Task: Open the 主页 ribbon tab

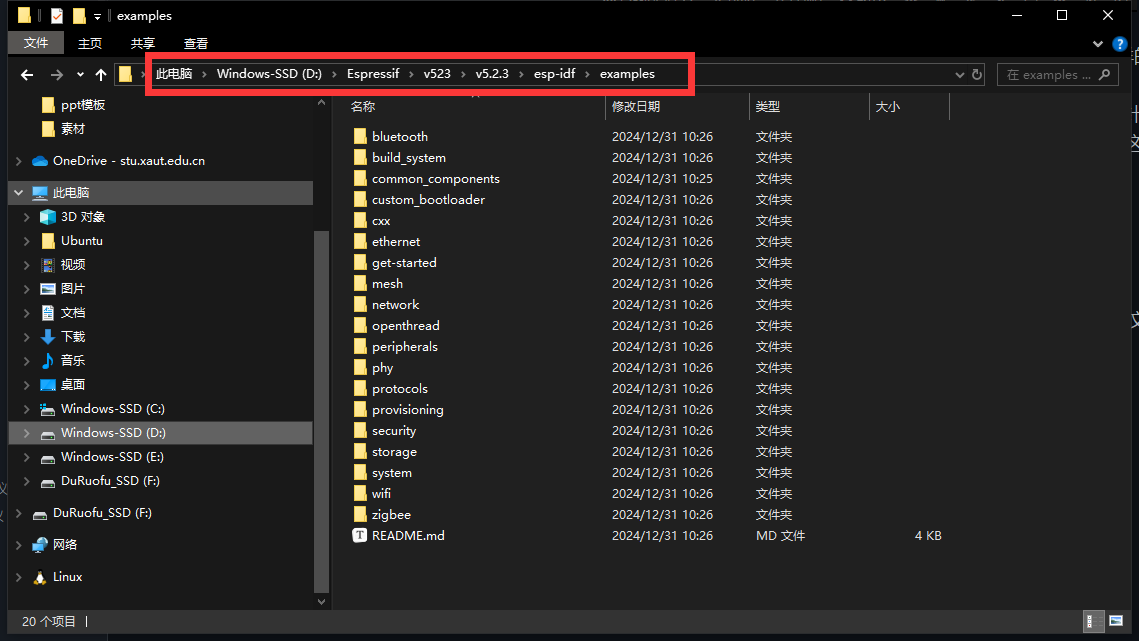Action: [90, 44]
